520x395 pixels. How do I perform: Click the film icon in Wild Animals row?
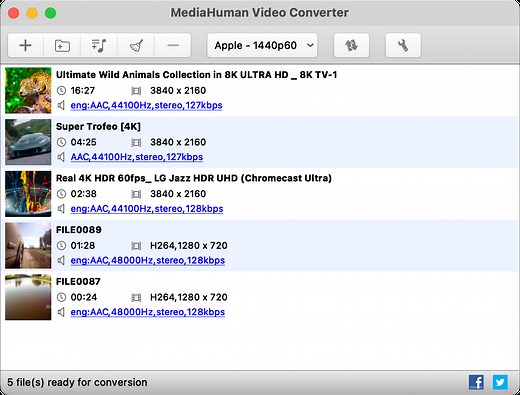136,91
